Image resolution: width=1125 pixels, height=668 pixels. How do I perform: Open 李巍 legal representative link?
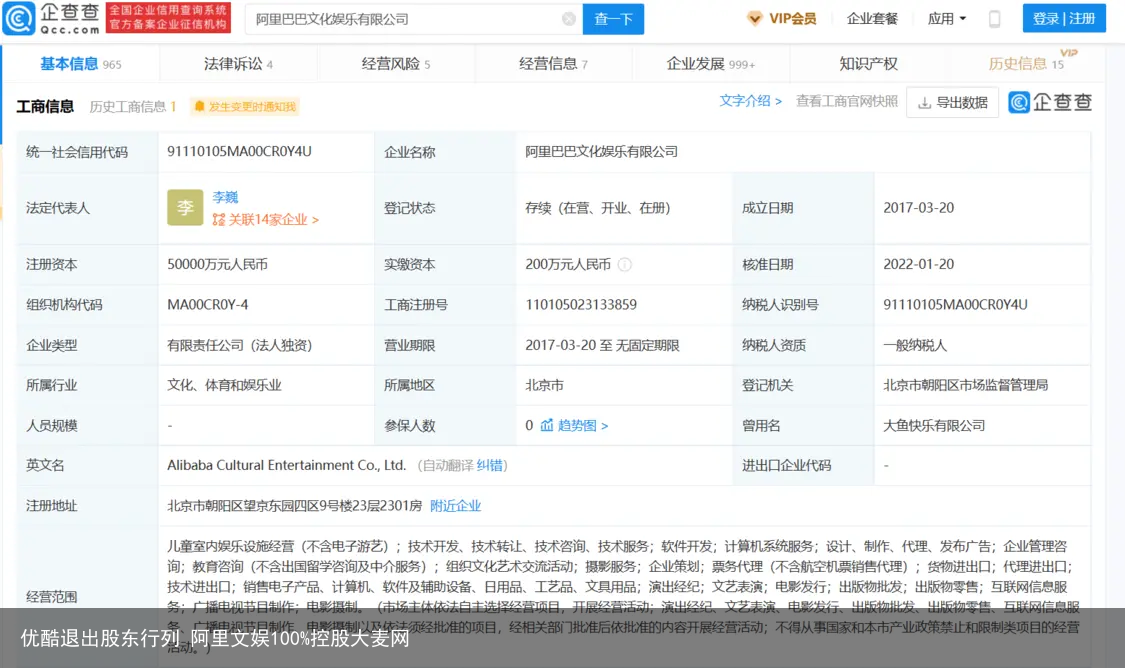coord(225,197)
